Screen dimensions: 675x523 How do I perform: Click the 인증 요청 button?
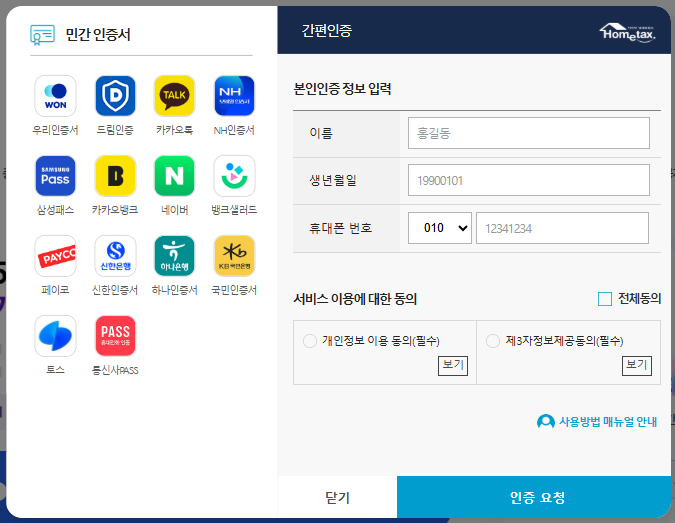pos(534,497)
